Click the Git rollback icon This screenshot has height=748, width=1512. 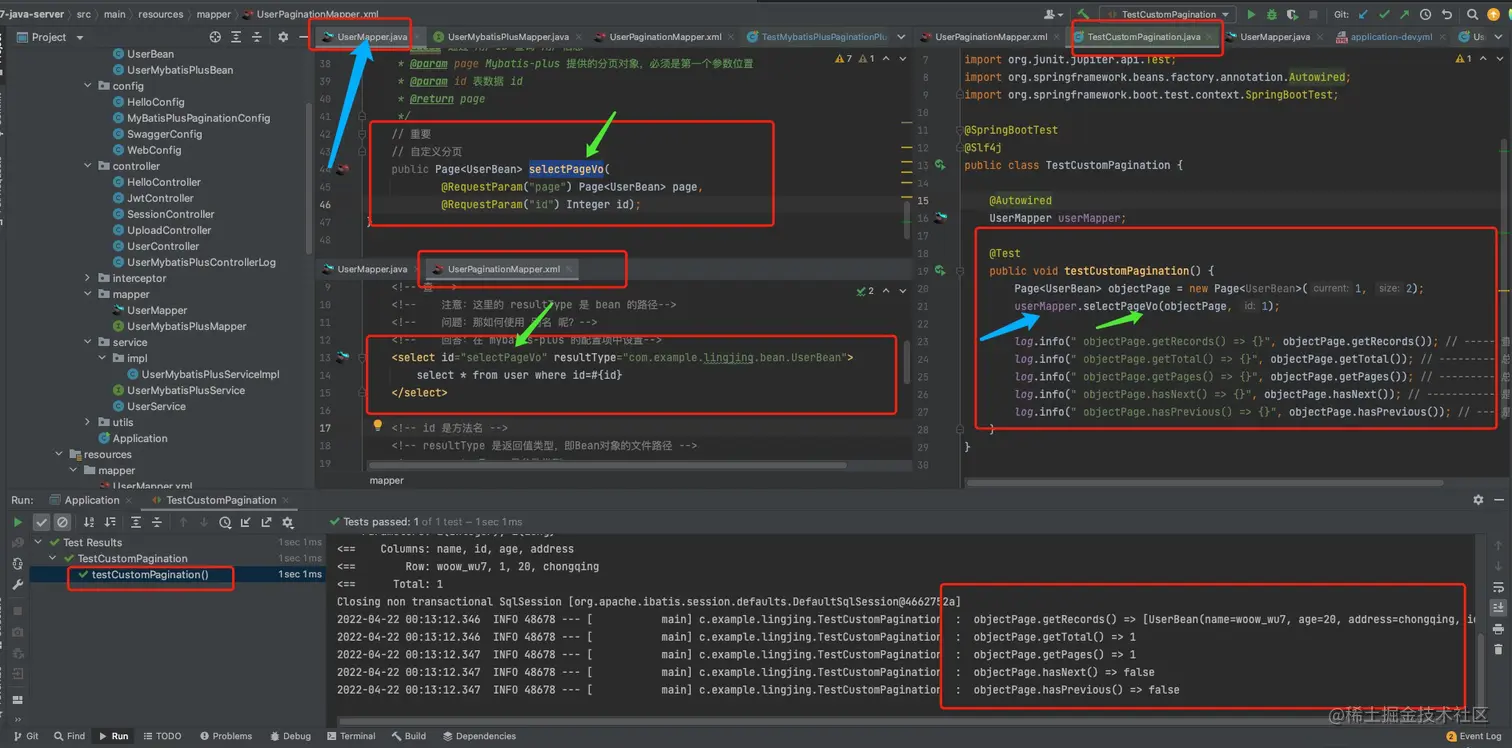[x=1445, y=14]
